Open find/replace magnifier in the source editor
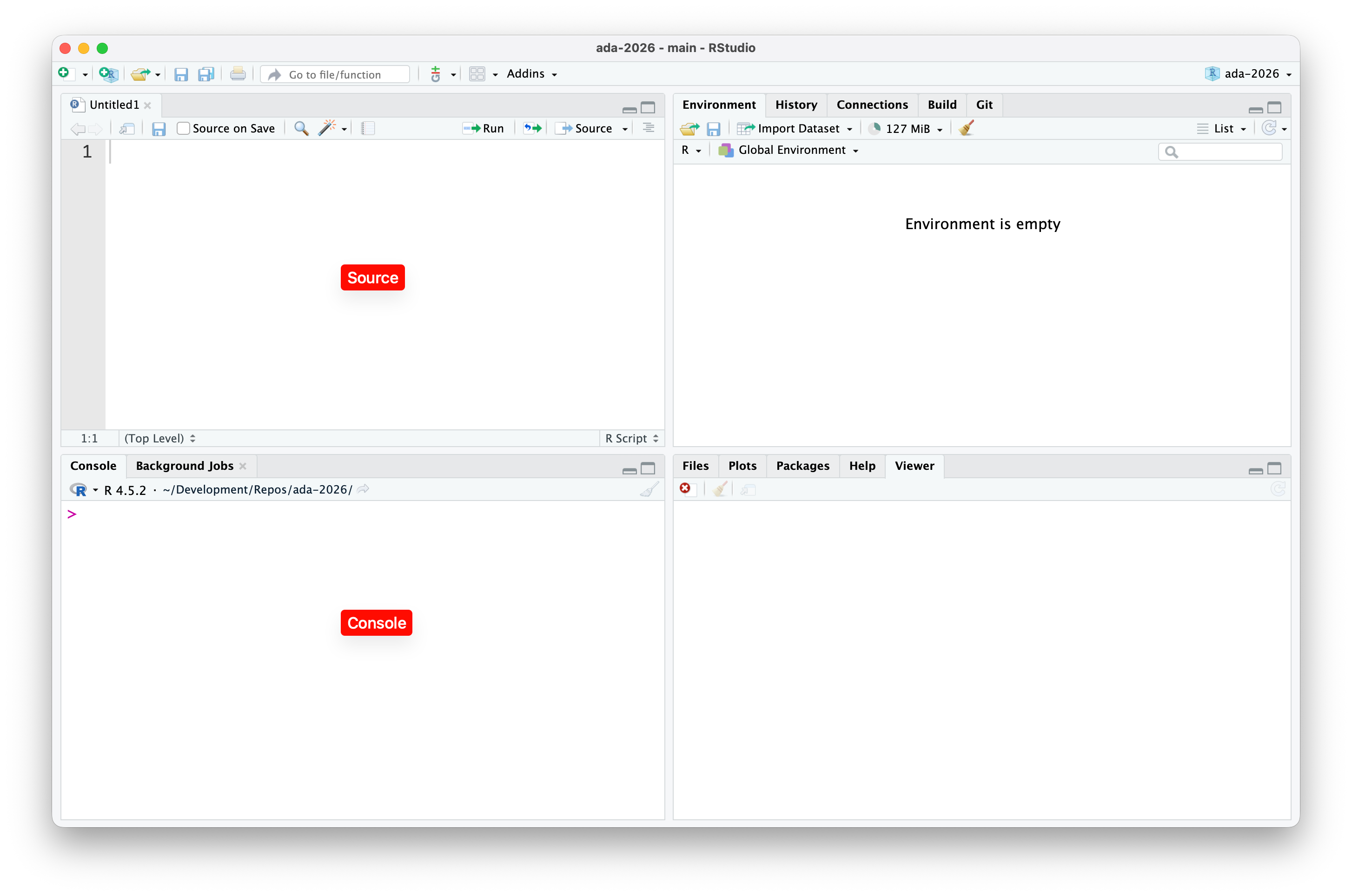This screenshot has width=1352, height=896. point(301,129)
